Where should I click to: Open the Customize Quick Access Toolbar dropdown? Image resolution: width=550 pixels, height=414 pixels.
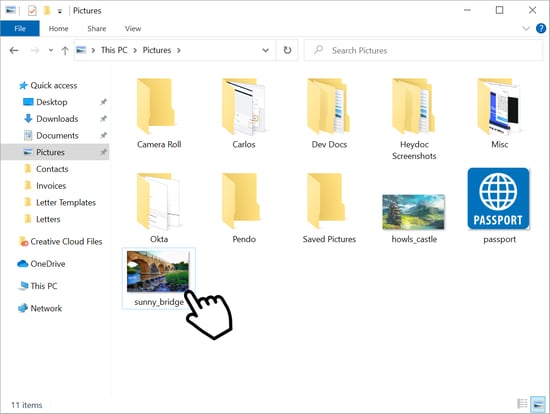(x=60, y=11)
